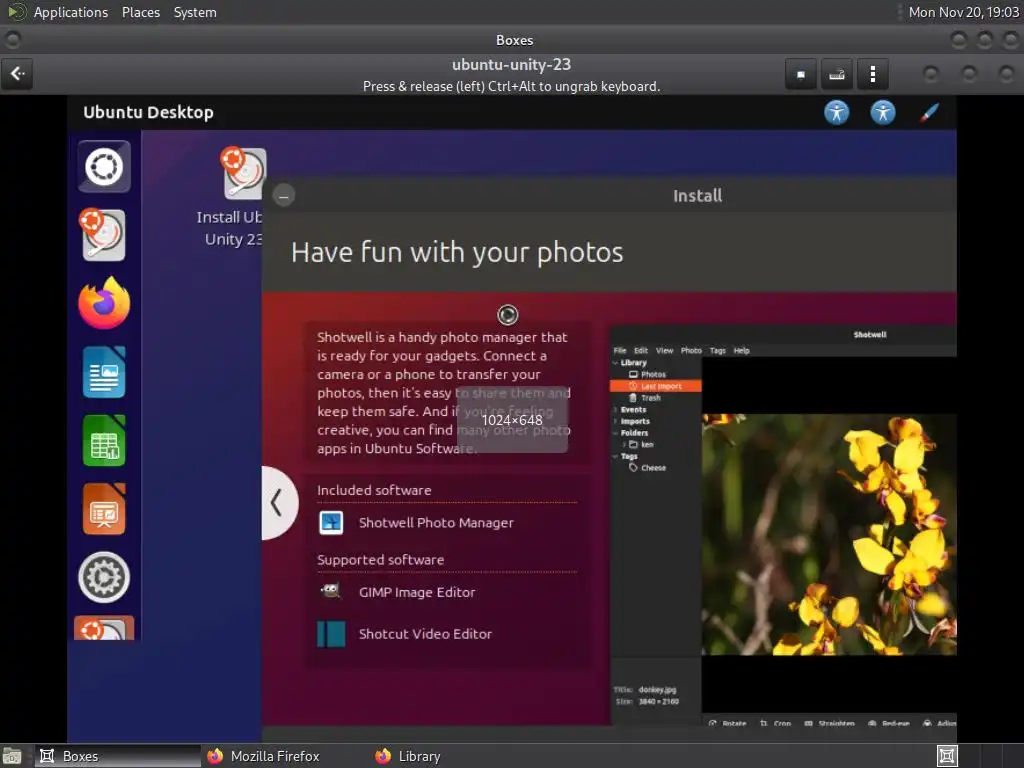
Task: Click the 'Ubuntu Desktop' panel title
Action: [x=148, y=112]
